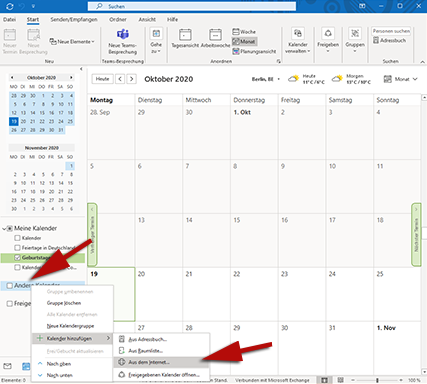Toggle the Freigegebene group checkbox
The height and width of the screenshot is (384, 427).
[10, 303]
